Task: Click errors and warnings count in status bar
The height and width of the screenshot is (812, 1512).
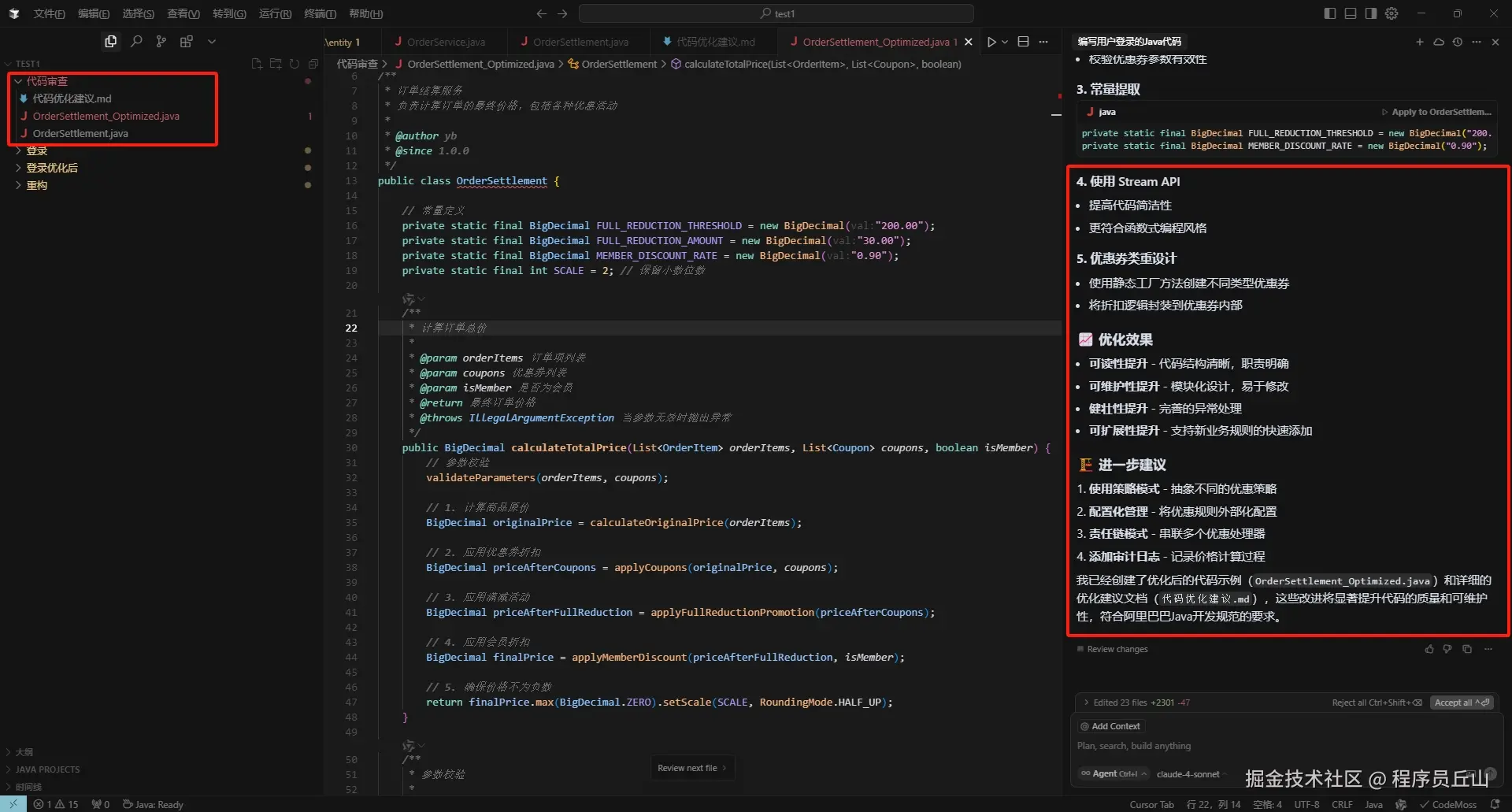Action: 56,804
